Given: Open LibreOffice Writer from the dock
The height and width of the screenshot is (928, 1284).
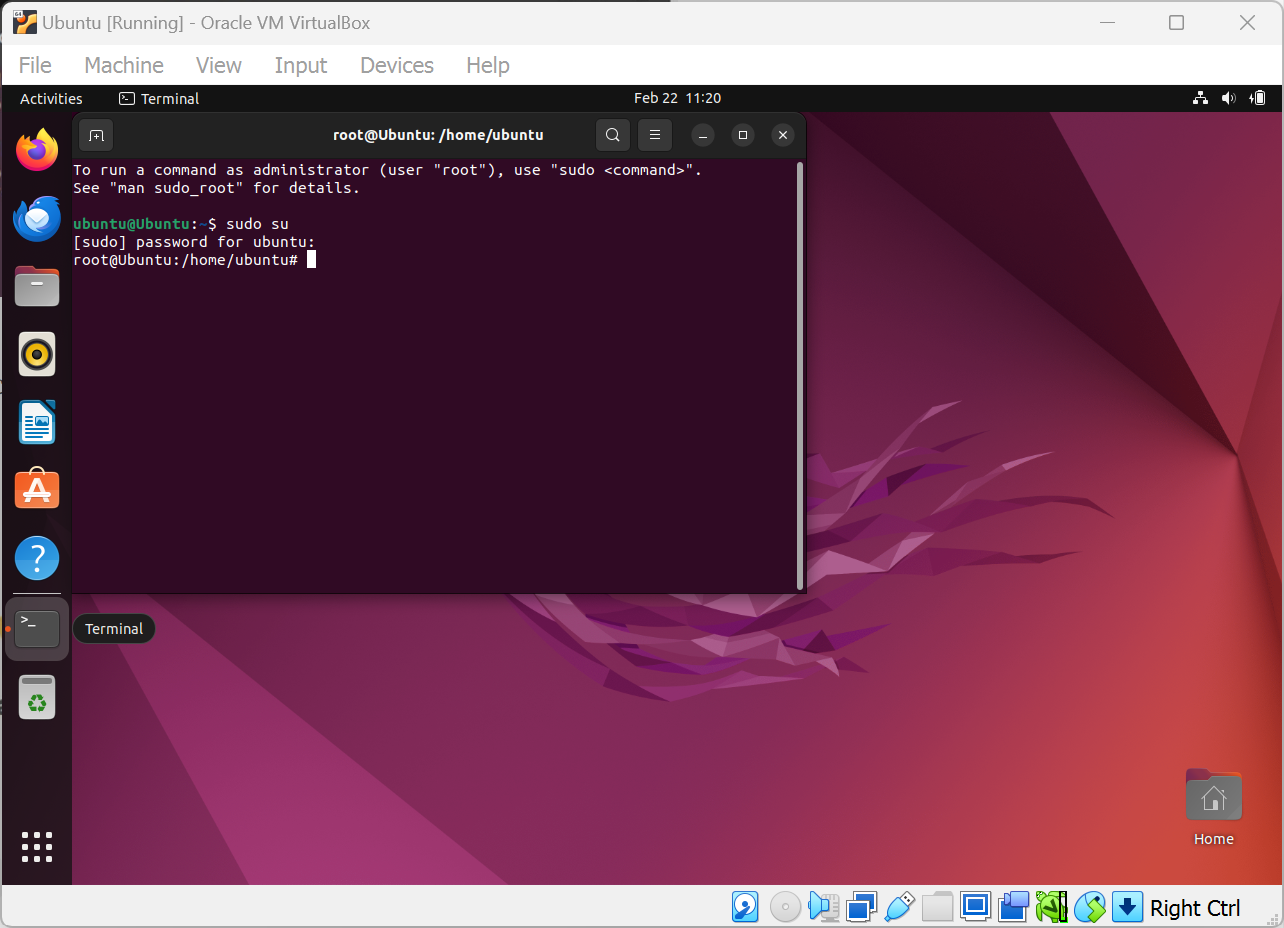Looking at the screenshot, I should (x=37, y=422).
